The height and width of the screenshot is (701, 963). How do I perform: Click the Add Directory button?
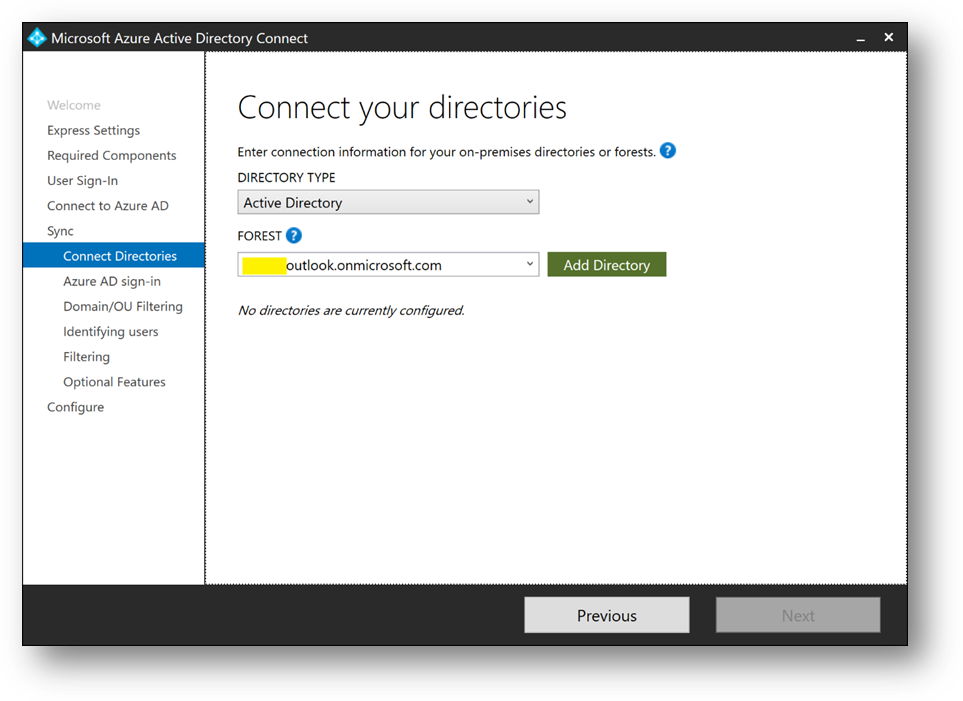pyautogui.click(x=607, y=265)
